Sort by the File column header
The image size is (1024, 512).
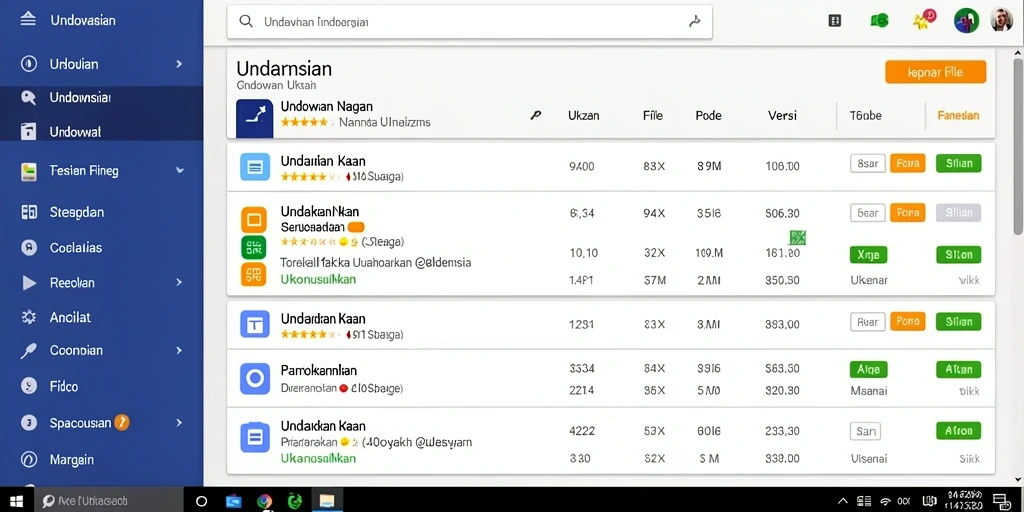tap(652, 116)
